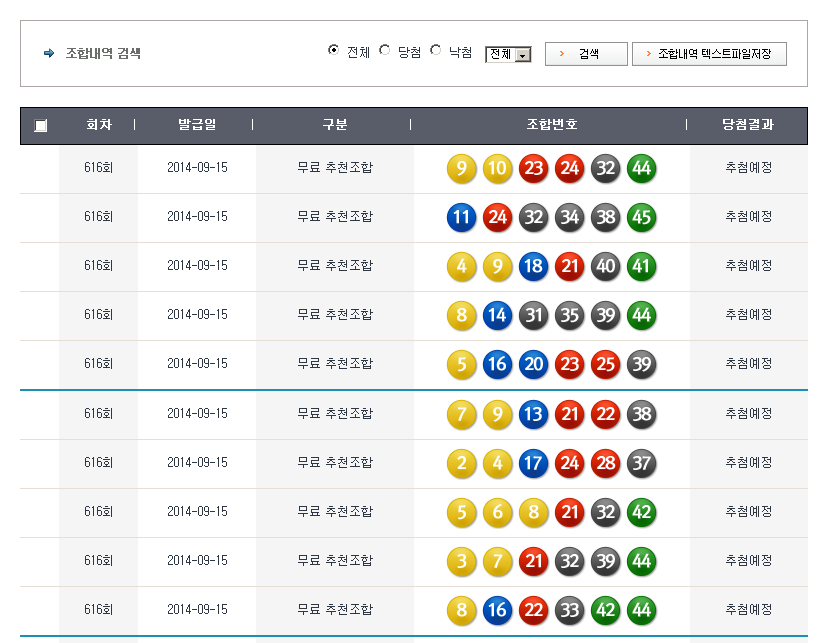
Task: Click the red number 25 ball
Action: 605,364
